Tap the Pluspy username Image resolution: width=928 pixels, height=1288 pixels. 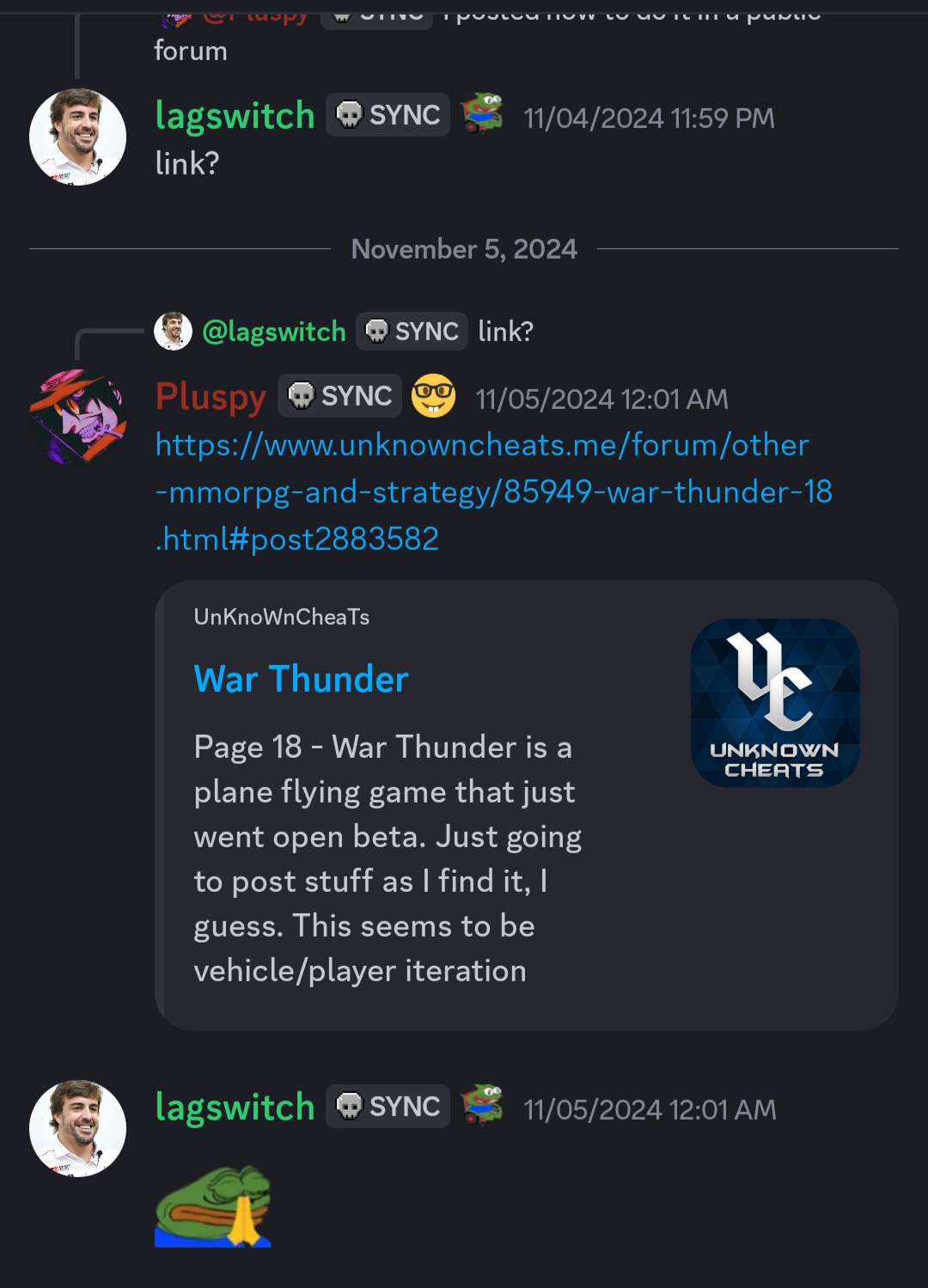coord(211,397)
